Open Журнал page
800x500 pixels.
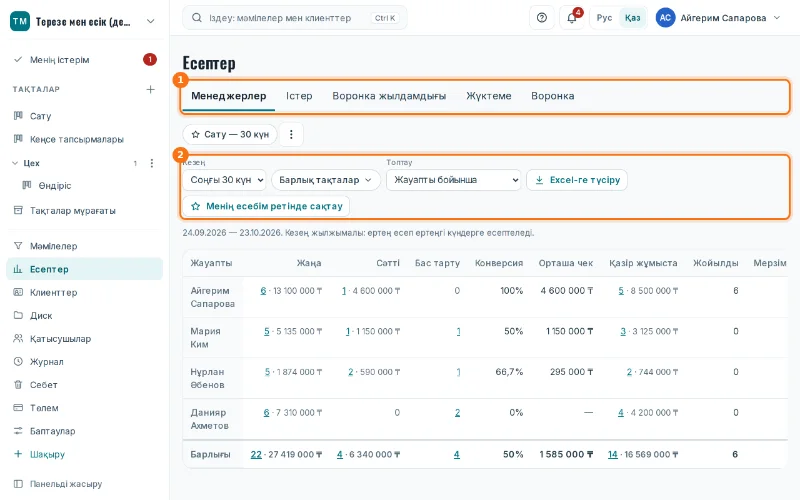[84, 362]
